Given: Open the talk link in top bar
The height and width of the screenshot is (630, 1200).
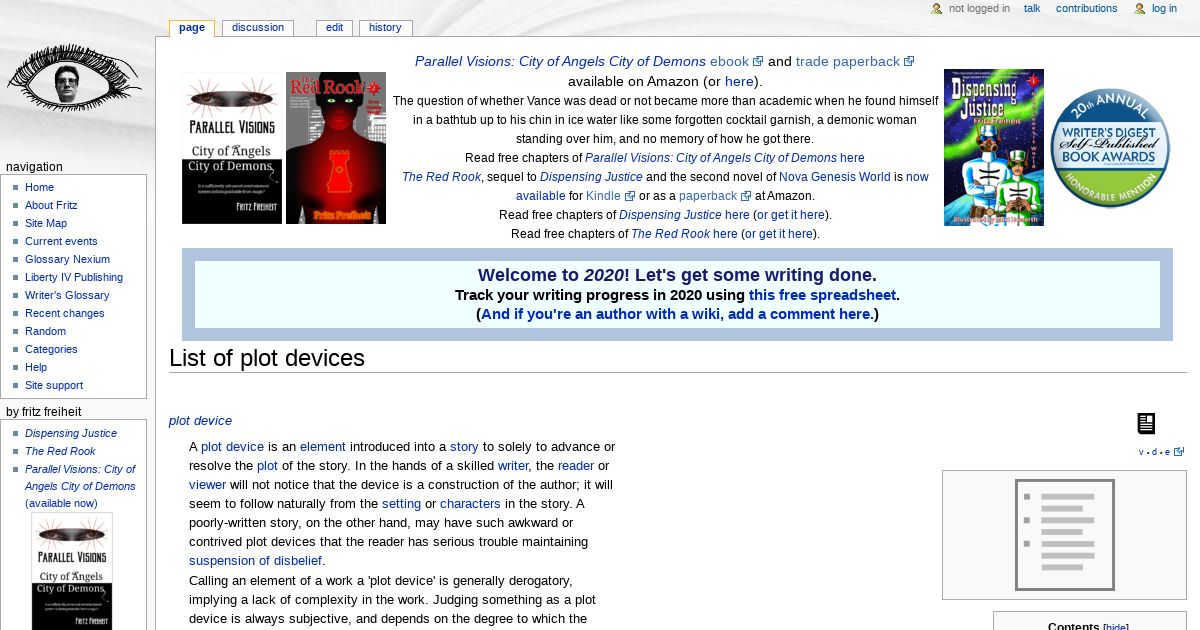Looking at the screenshot, I should 1032,8.
